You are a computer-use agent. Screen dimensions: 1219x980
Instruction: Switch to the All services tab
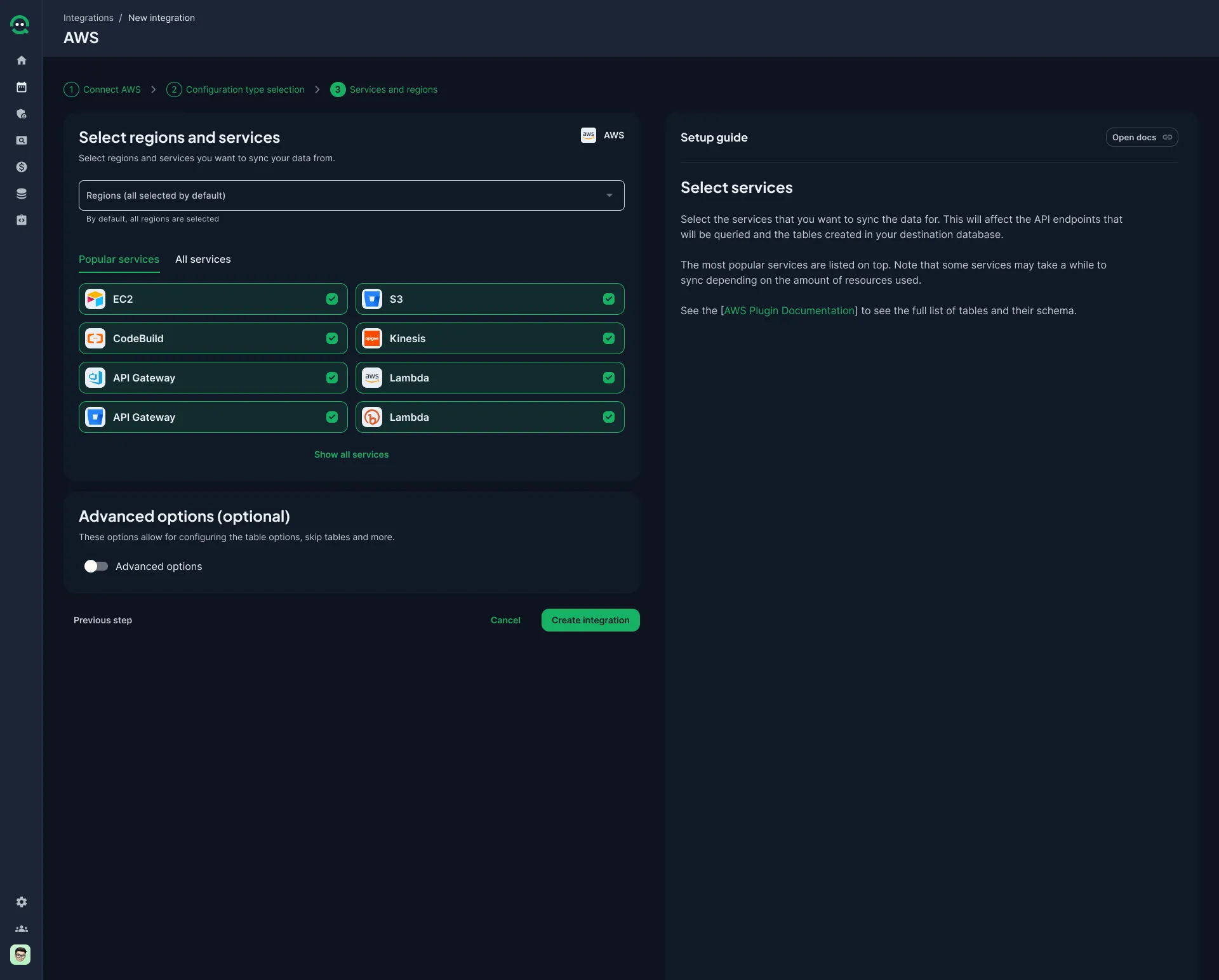(x=203, y=259)
